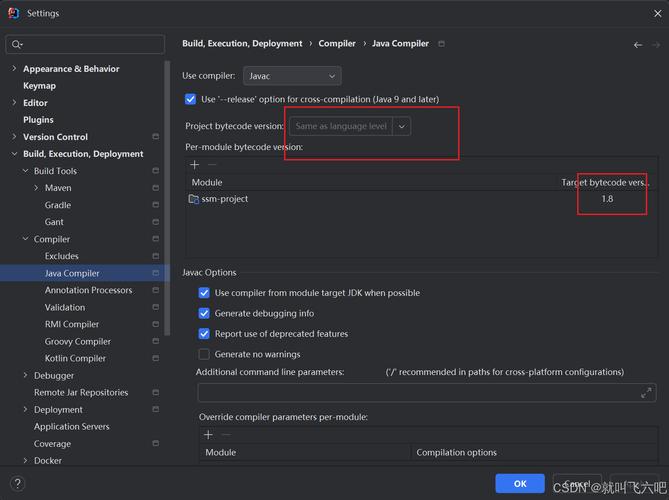Click project-level marker icon next to Remote Jar Repositories
Screen dimensions: 669x500
(156, 392)
